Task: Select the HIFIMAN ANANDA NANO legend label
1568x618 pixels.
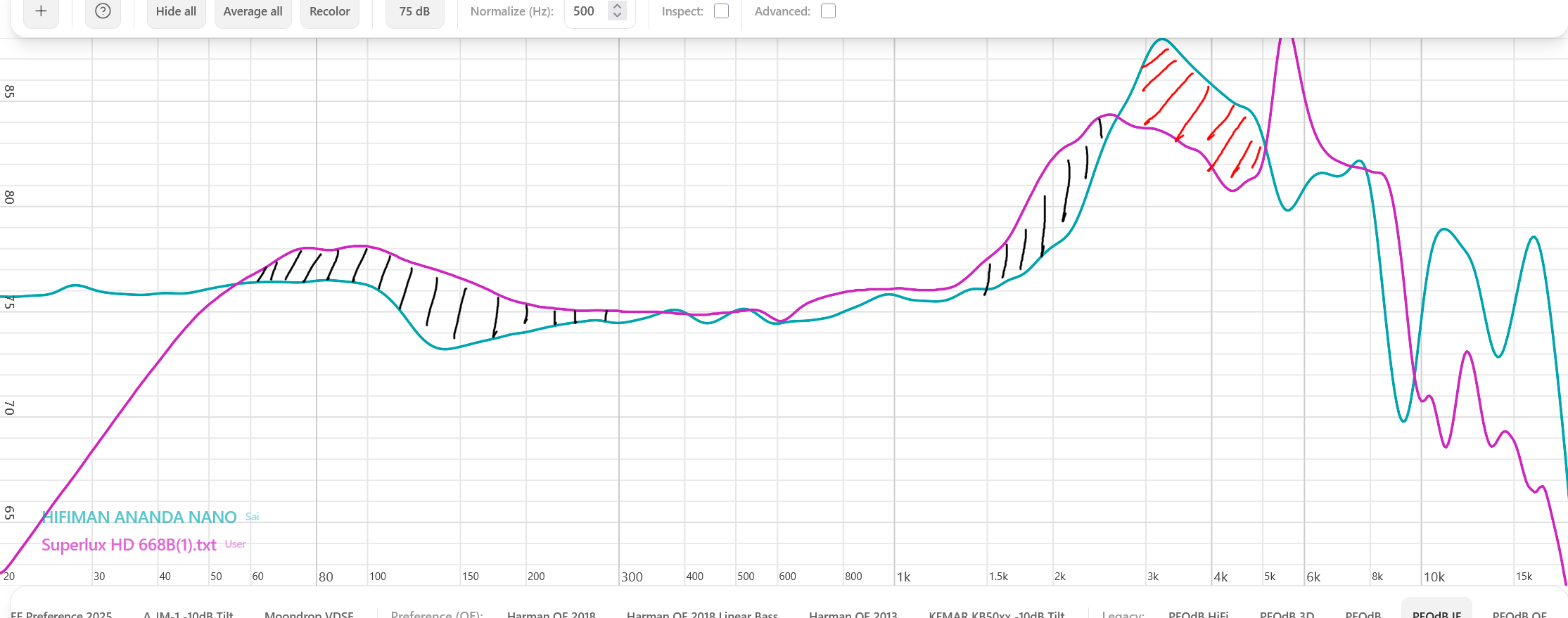Action: click(x=139, y=517)
